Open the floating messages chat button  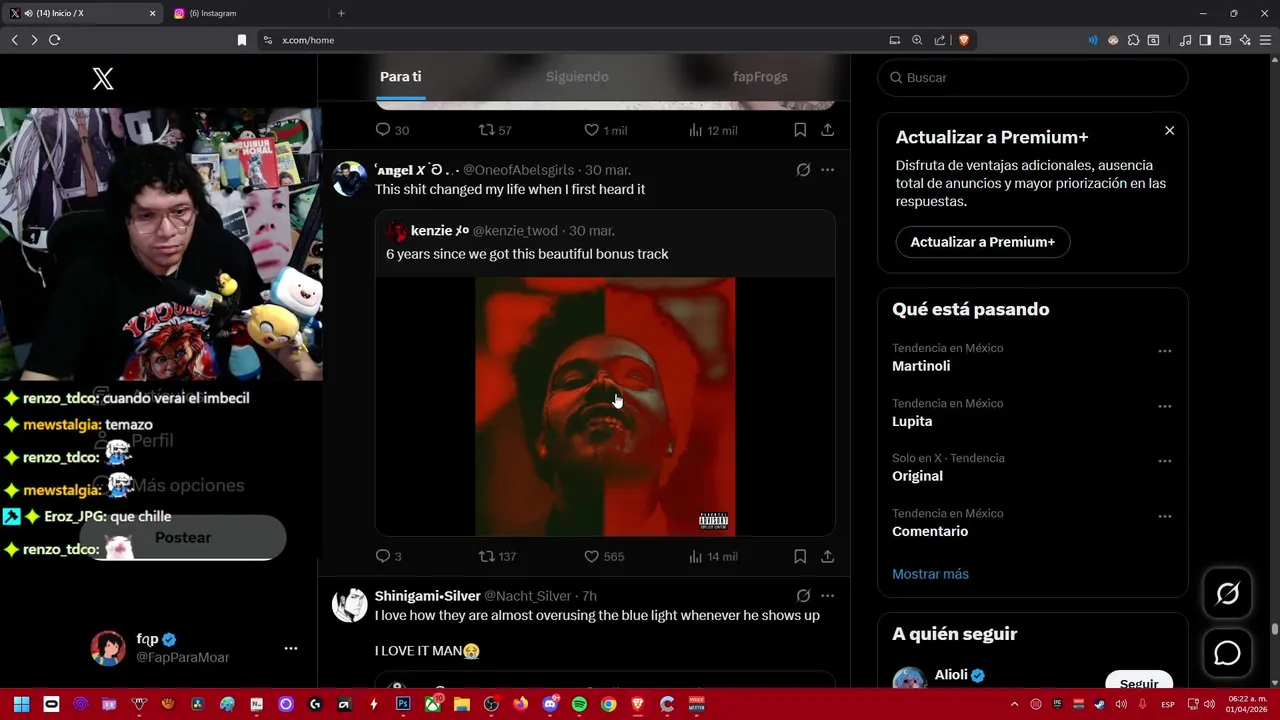[1227, 653]
